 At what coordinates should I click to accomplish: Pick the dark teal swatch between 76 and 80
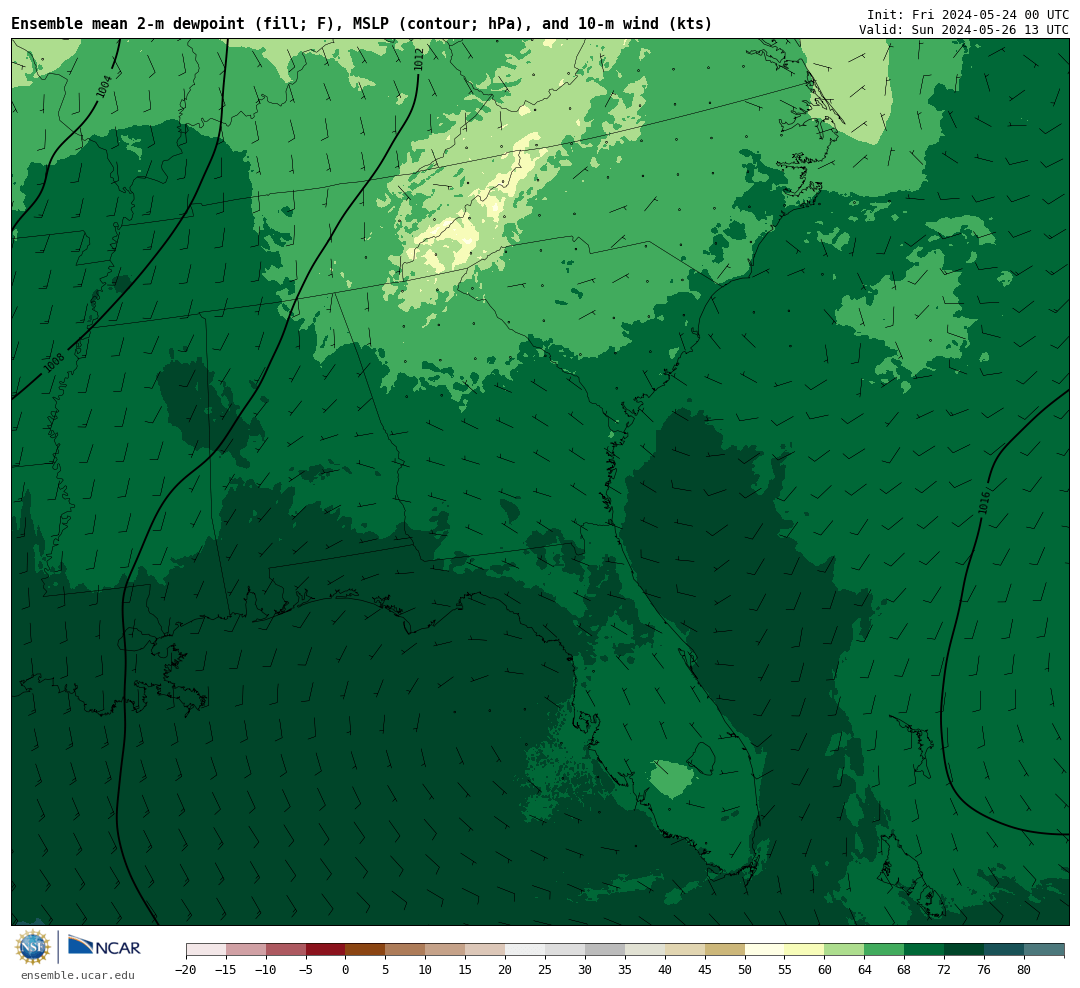pyautogui.click(x=1004, y=950)
